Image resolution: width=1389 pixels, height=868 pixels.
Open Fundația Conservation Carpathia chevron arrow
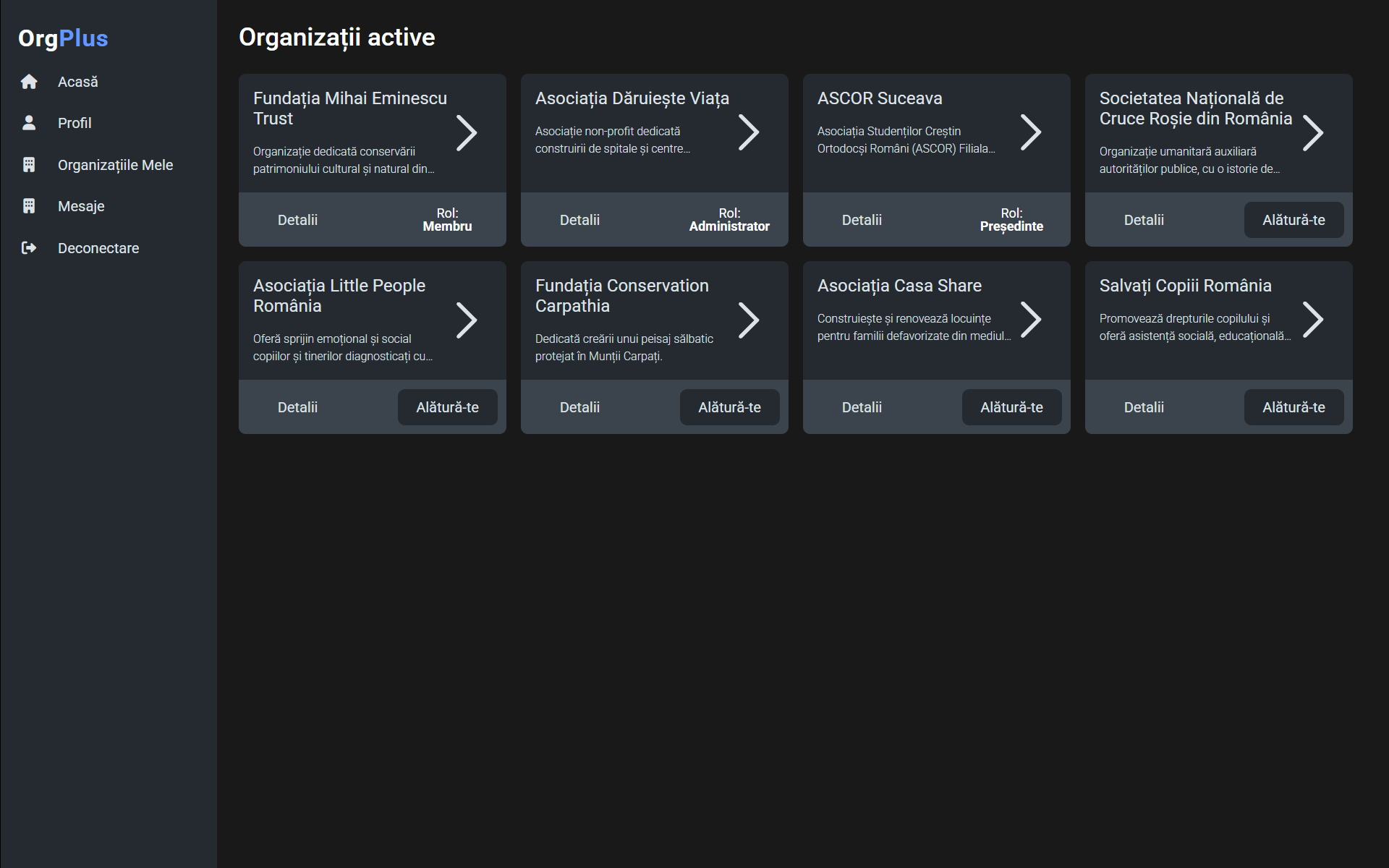coord(749,320)
